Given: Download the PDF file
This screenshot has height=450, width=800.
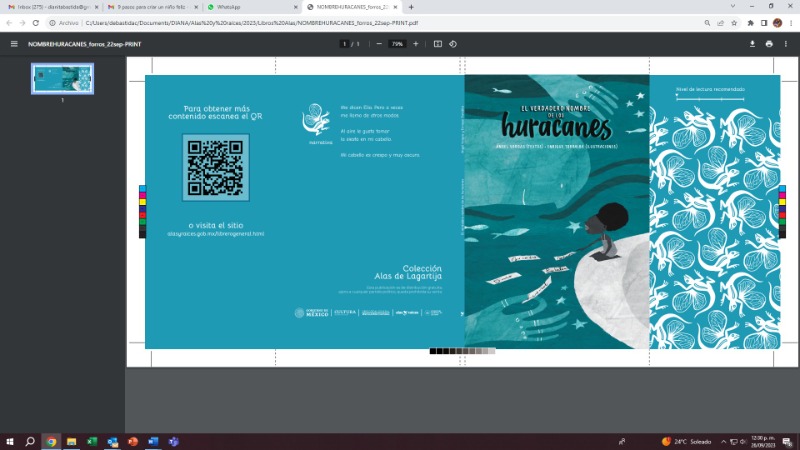Looking at the screenshot, I should tap(752, 44).
